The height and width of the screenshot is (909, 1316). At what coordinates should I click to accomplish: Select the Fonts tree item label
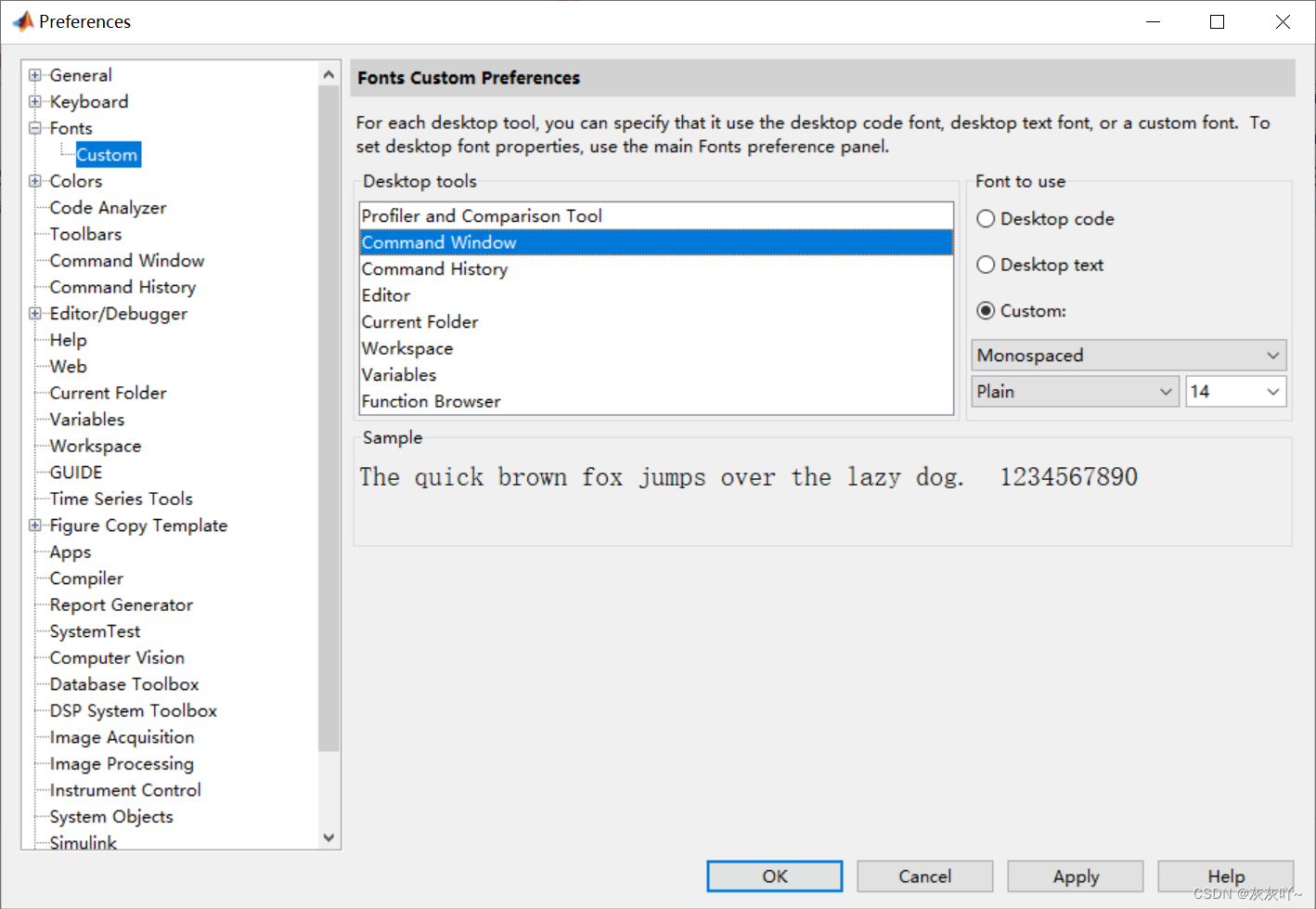(x=71, y=128)
